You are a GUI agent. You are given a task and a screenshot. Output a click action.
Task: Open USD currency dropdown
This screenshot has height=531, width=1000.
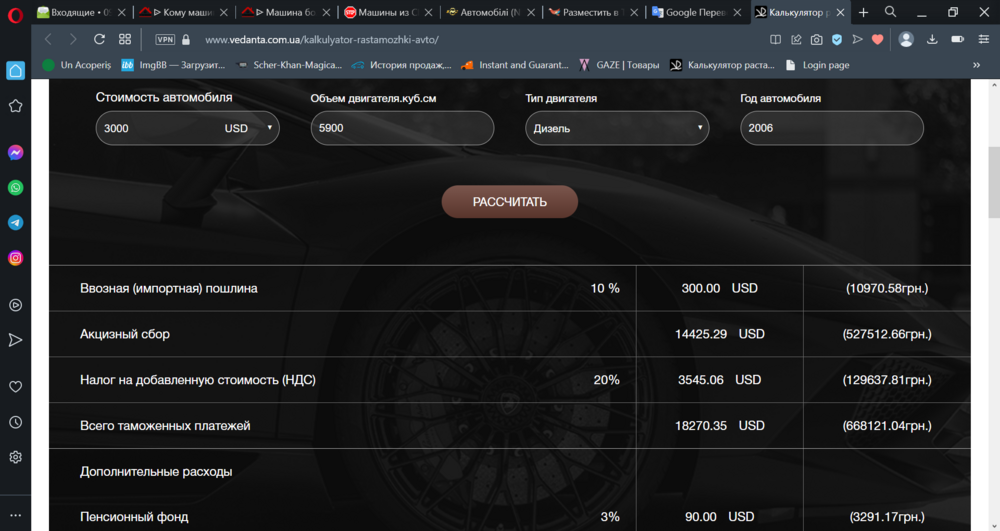(x=249, y=128)
